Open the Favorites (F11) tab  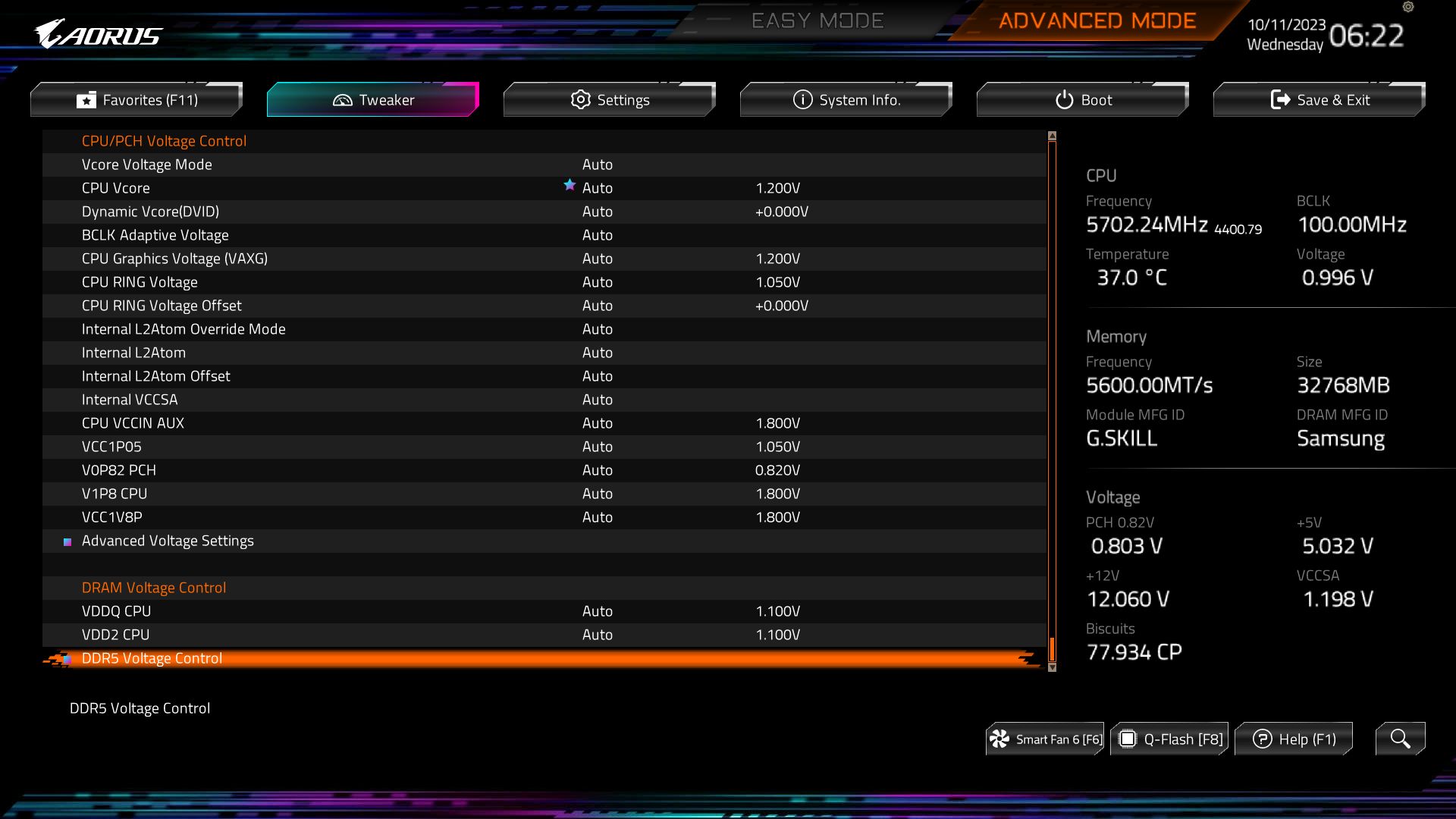pyautogui.click(x=136, y=99)
